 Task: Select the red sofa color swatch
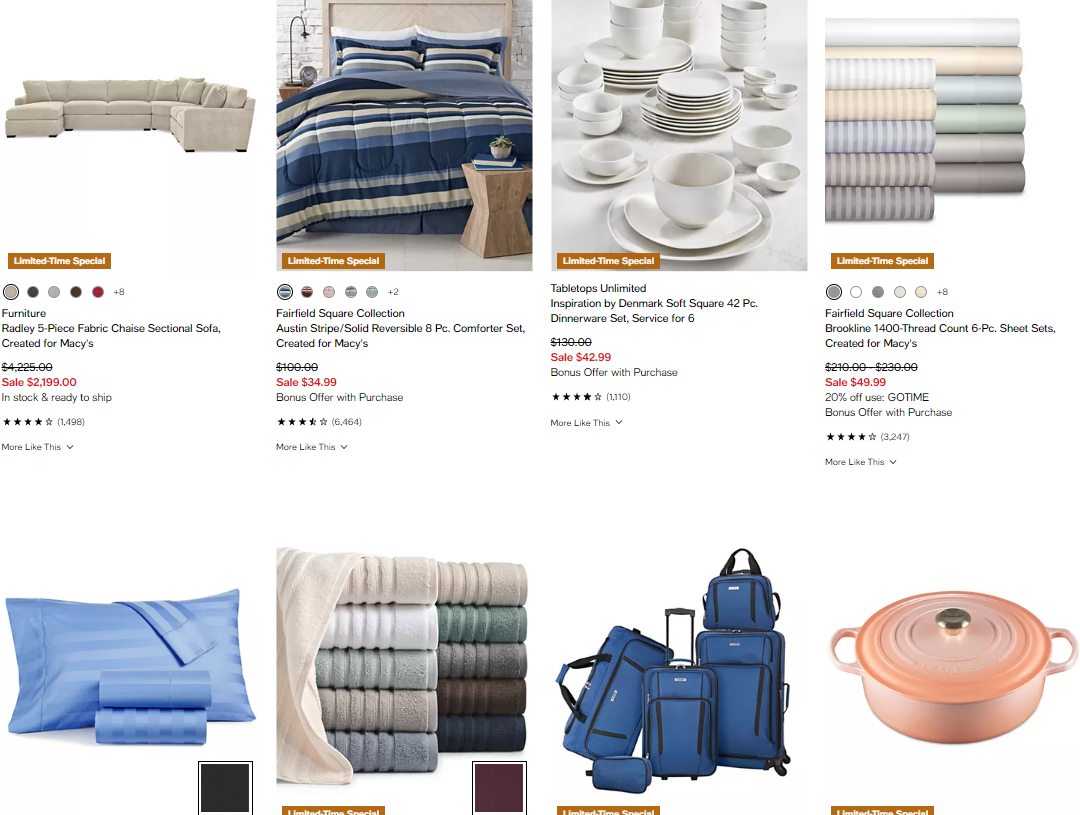coord(98,292)
